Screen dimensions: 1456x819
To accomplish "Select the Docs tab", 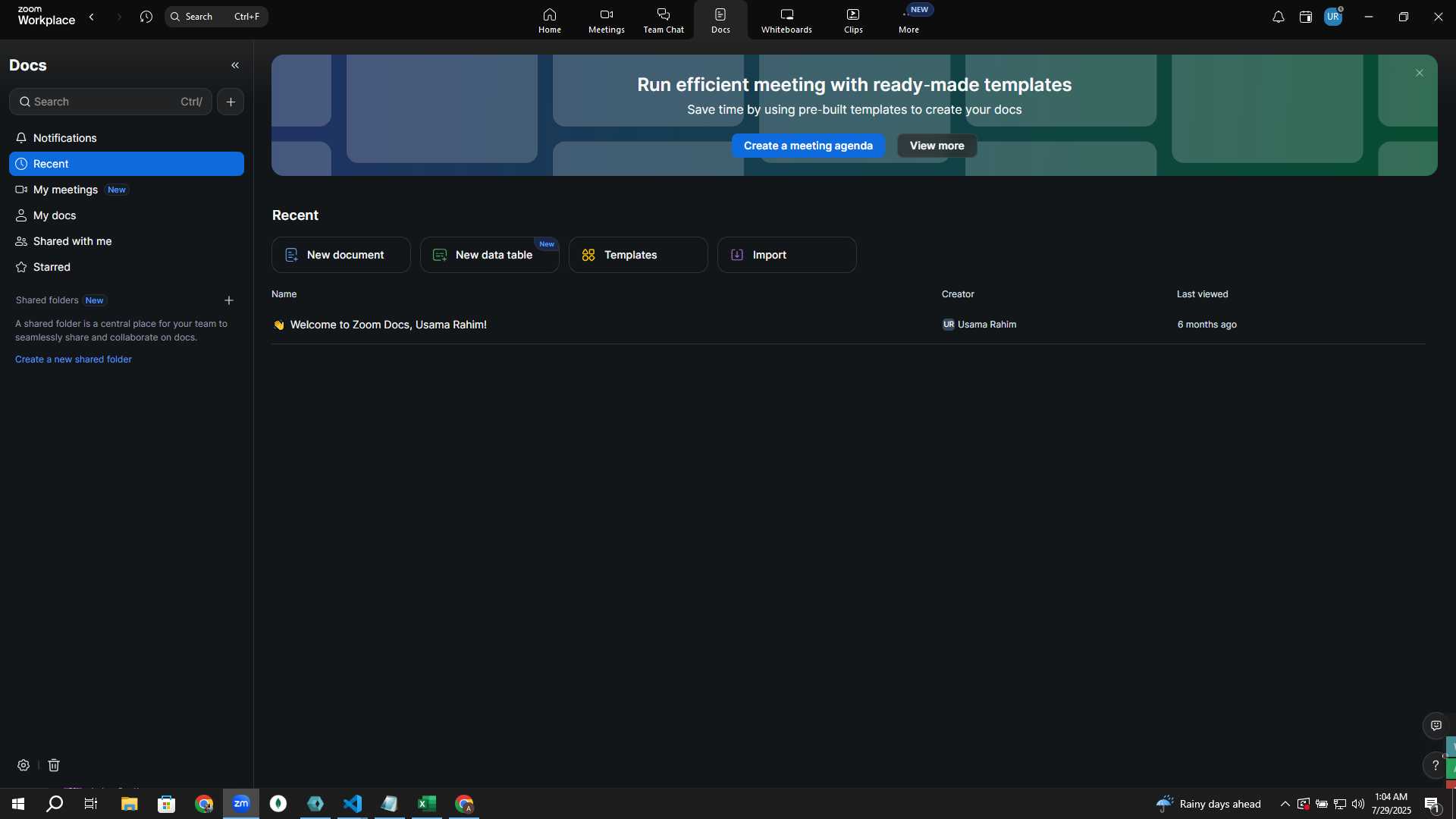I will (720, 20).
